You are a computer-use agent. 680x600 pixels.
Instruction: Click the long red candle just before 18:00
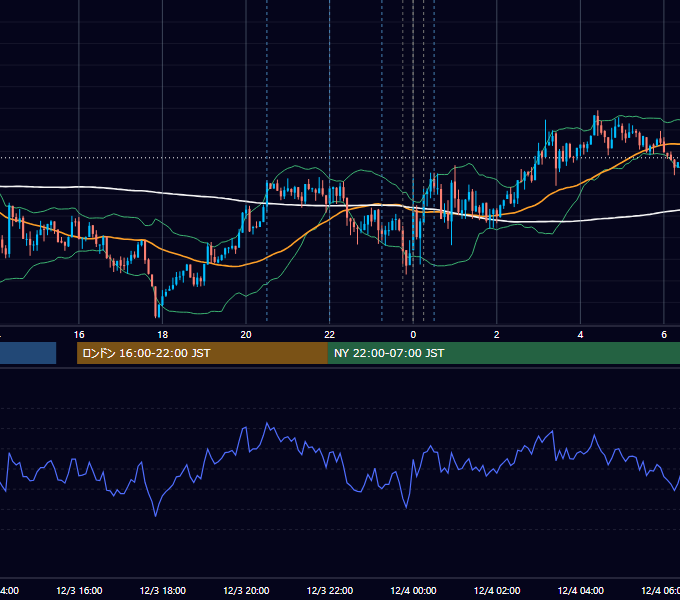156,301
